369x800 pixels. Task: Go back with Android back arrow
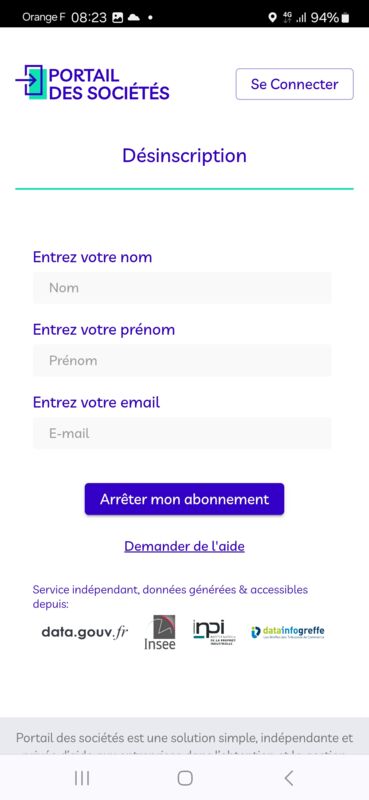(x=289, y=778)
